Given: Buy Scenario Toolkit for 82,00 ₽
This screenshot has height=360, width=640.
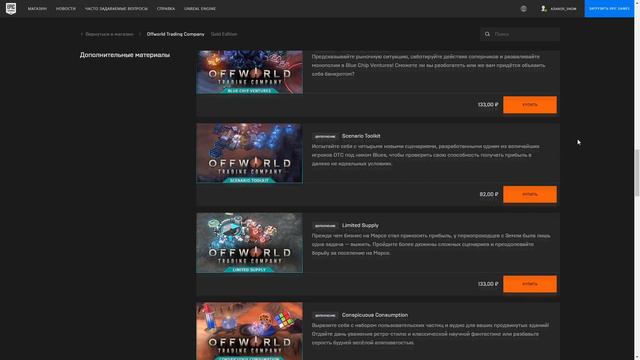Looking at the screenshot, I should (x=530, y=194).
